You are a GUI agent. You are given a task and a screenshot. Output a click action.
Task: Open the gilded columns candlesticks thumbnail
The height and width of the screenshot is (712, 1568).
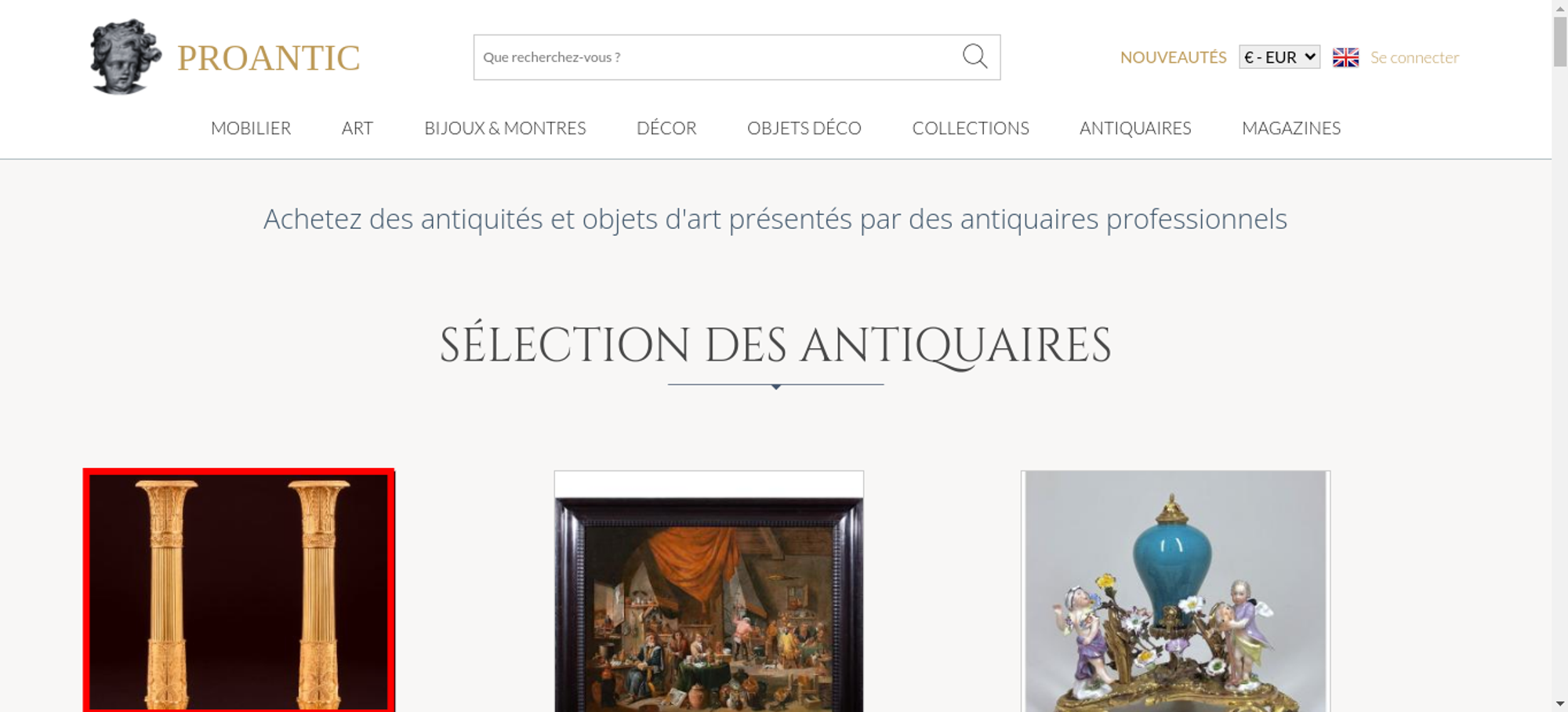[239, 590]
